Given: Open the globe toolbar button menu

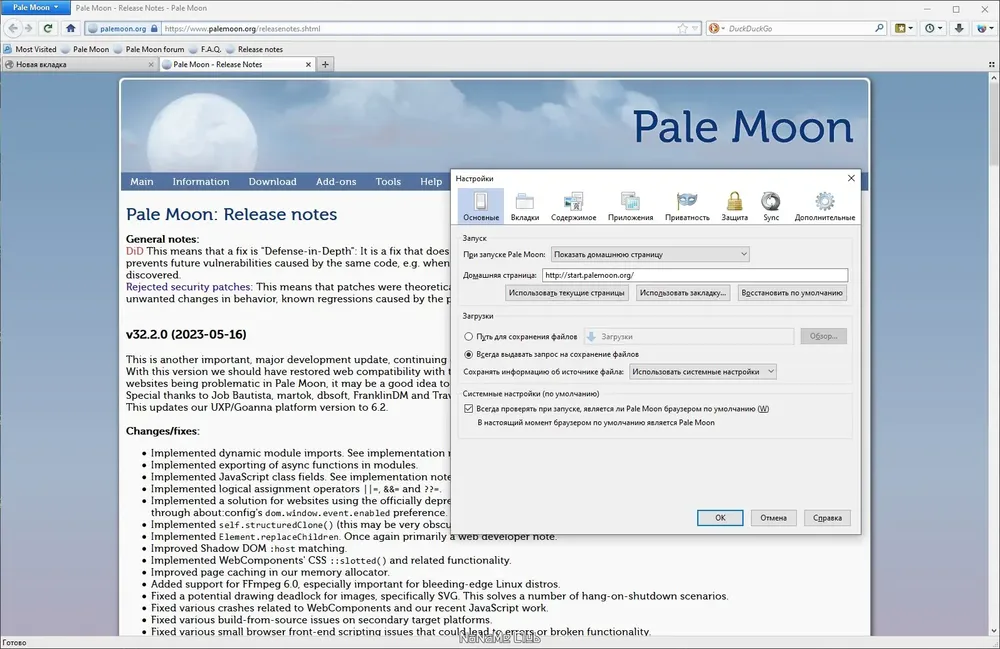Looking at the screenshot, I should click(x=985, y=28).
